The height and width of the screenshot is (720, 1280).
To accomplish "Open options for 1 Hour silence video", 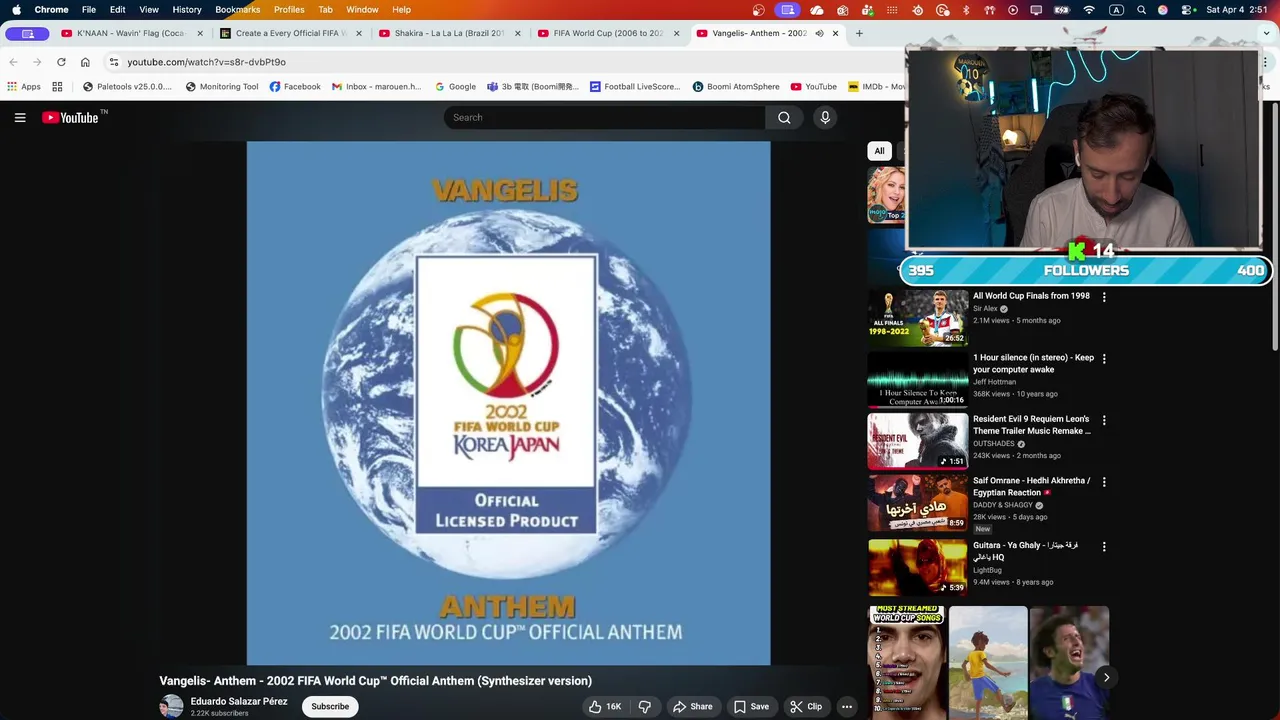I will click(x=1104, y=358).
